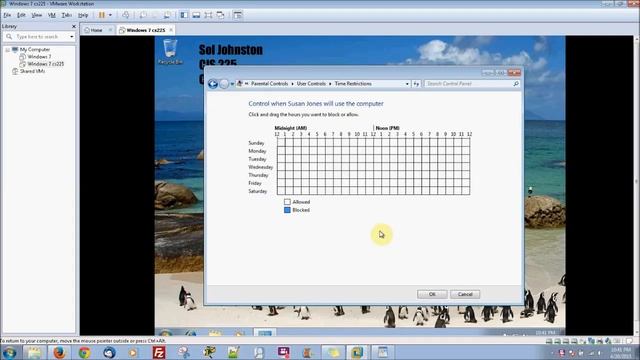Toggle the thumbnail bar toolbar icon
This screenshot has width=640, height=360.
(x=196, y=15)
